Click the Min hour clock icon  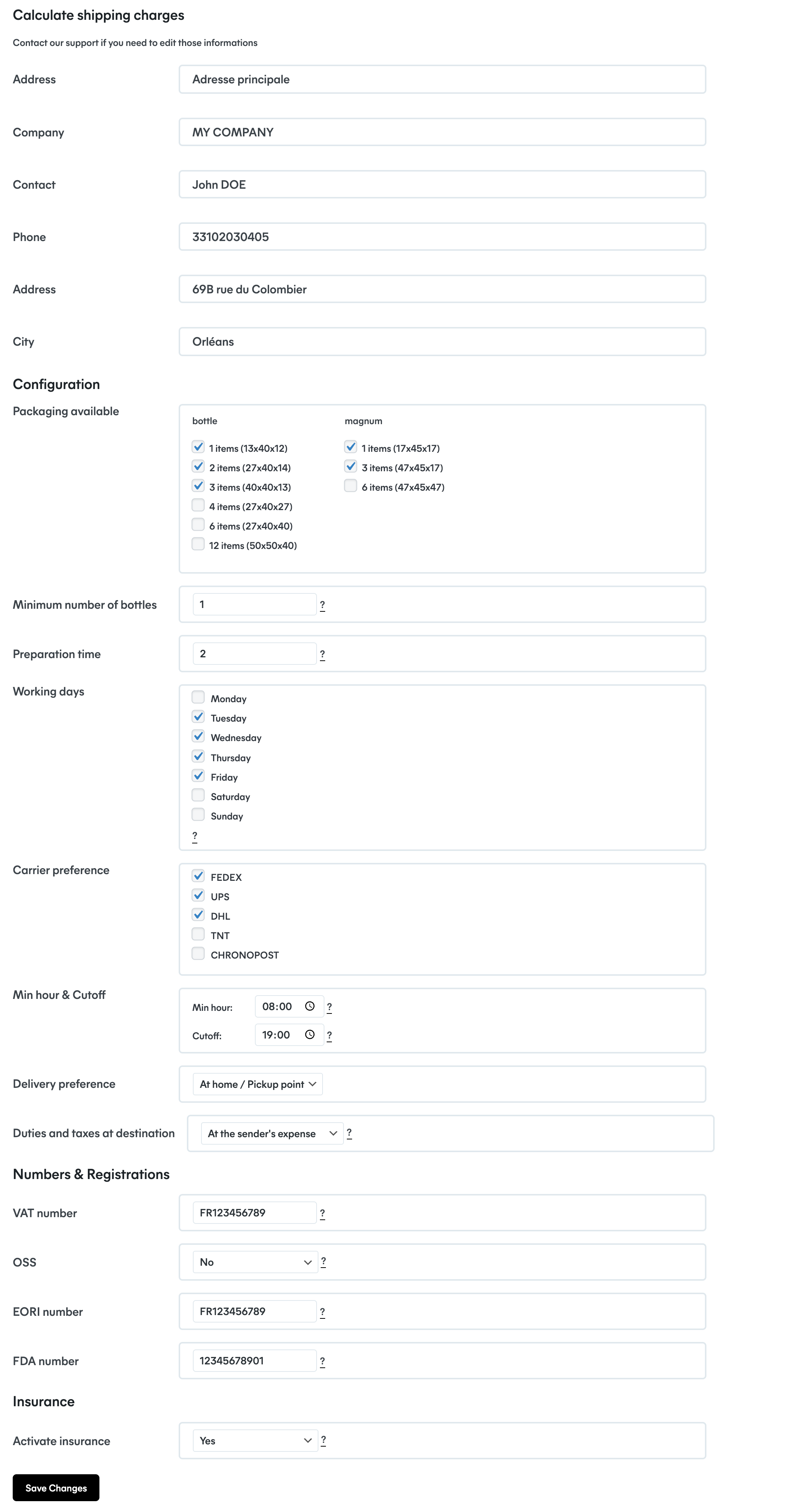[309, 1006]
